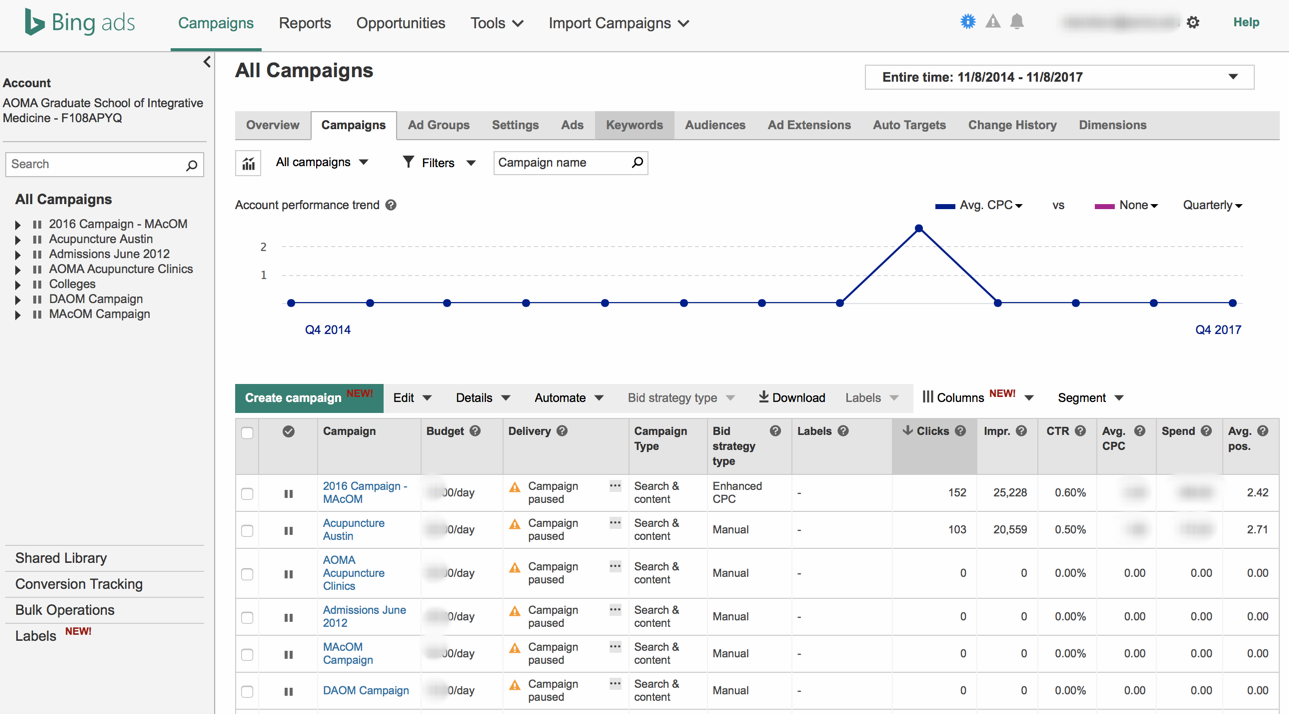Open the Delivery column help icon
Screen dimensions: 1289x714
[x=562, y=431]
